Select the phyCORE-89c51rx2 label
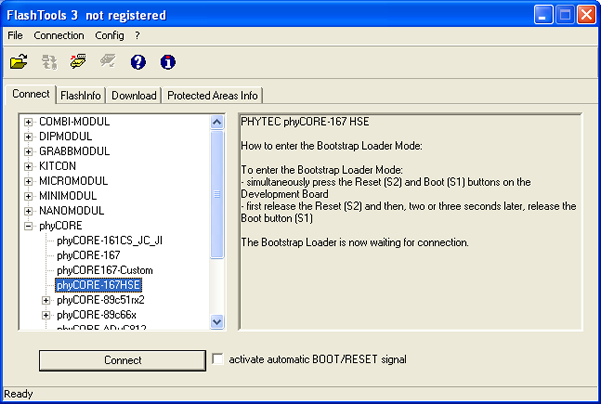This screenshot has width=601, height=404. click(x=100, y=300)
